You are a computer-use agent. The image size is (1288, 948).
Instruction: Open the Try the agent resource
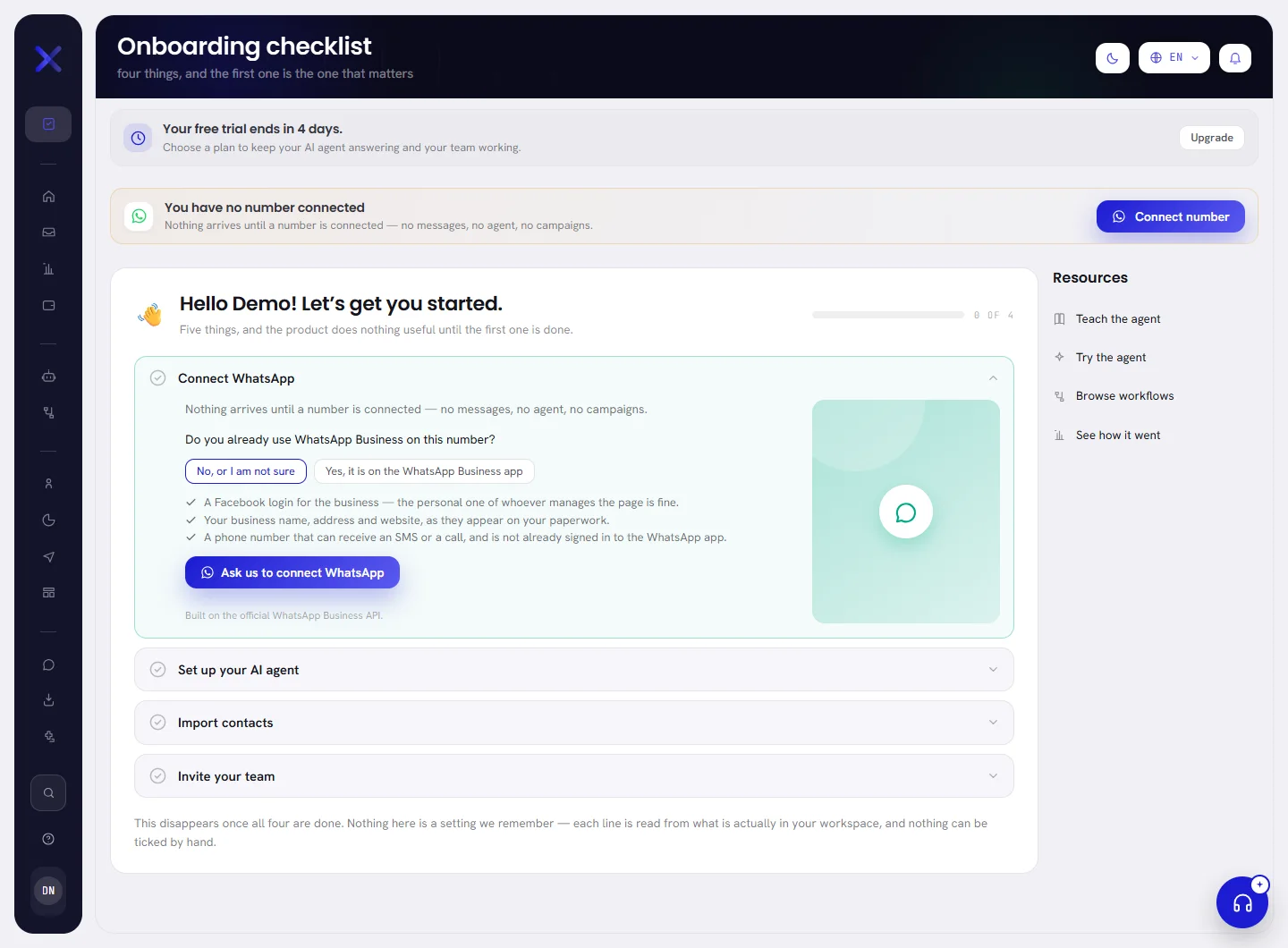[1100, 358]
